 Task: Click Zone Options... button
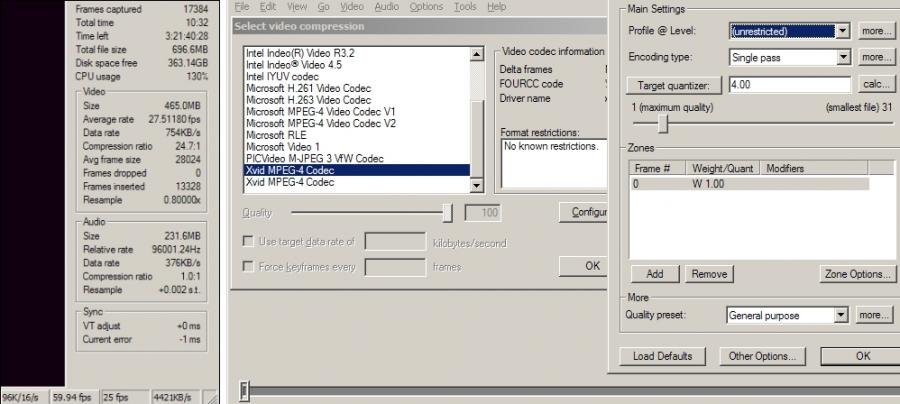point(857,274)
